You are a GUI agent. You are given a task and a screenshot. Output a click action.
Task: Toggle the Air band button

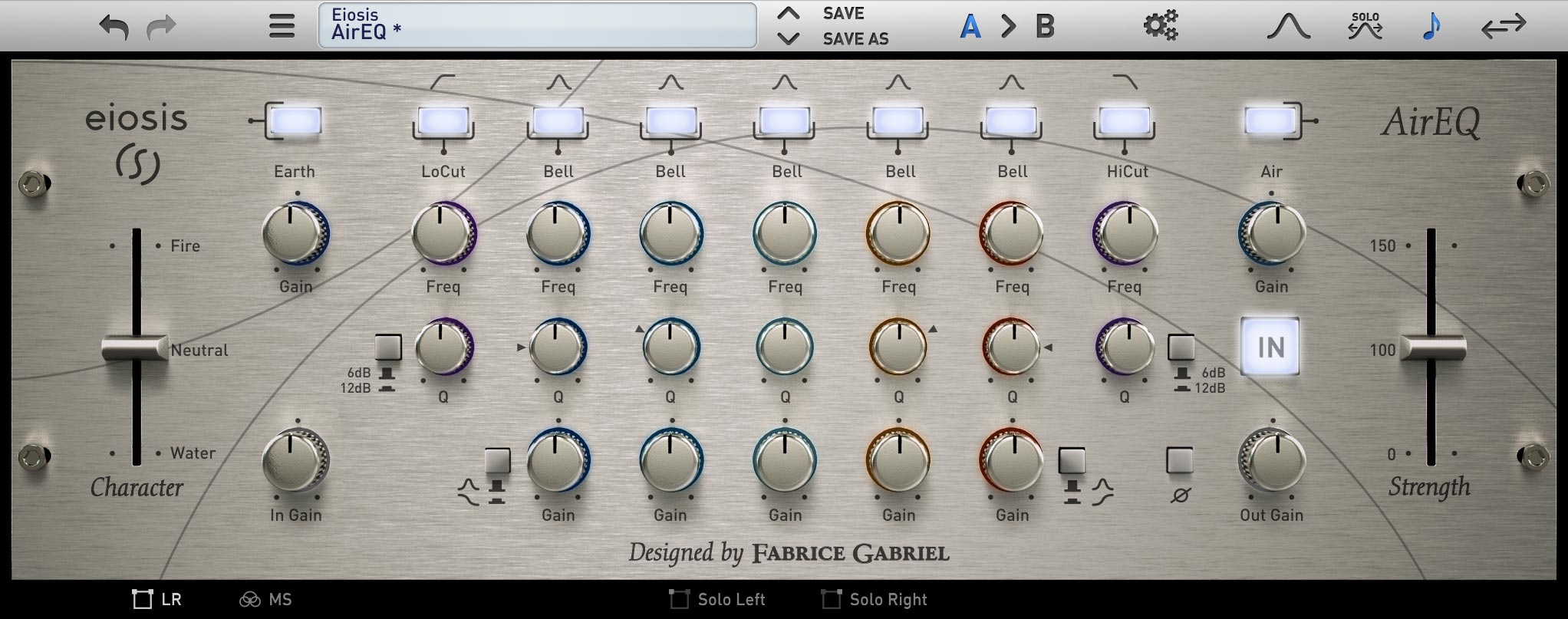pos(1270,120)
